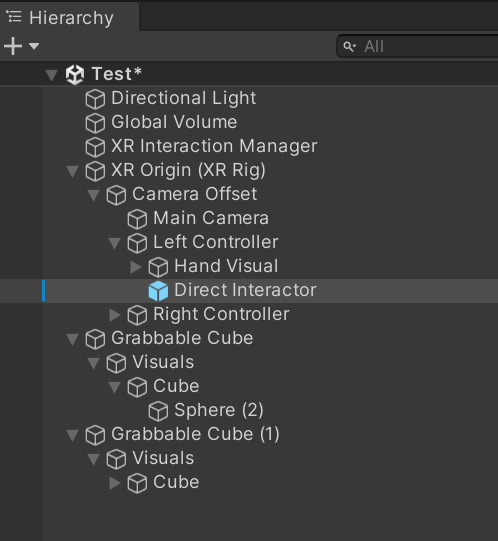Click the cube icon next to Global Volume

(95, 123)
